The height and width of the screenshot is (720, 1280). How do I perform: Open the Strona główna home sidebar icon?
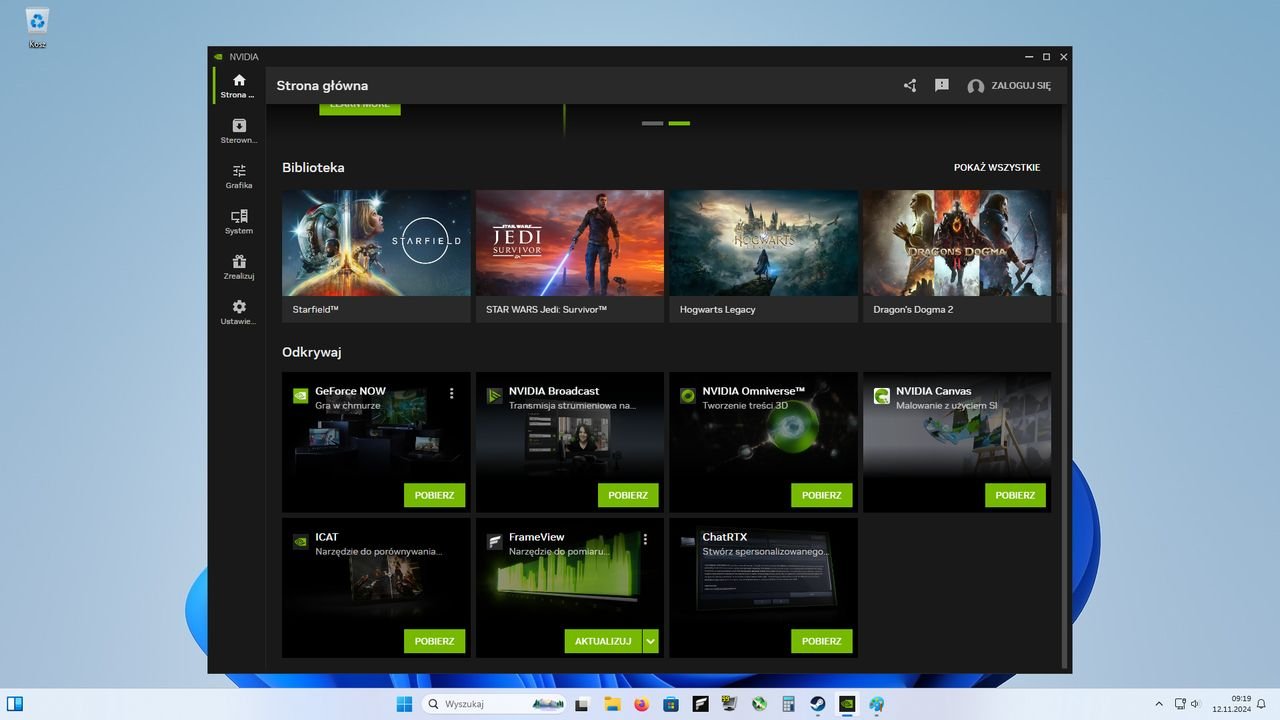(239, 85)
